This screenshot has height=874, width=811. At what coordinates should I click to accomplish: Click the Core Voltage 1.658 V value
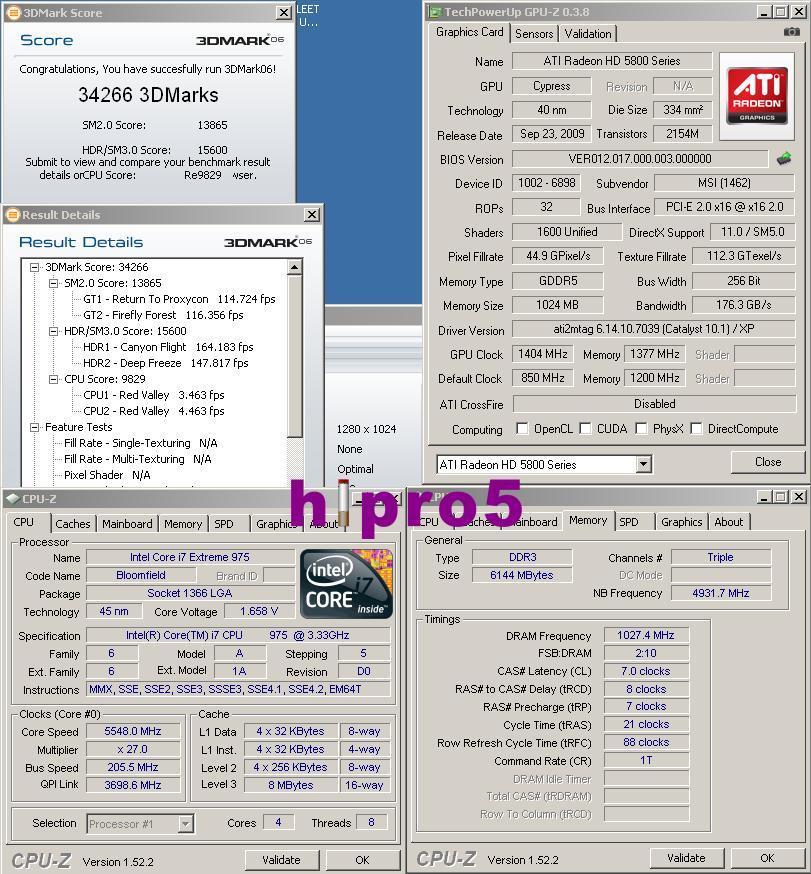pos(259,611)
